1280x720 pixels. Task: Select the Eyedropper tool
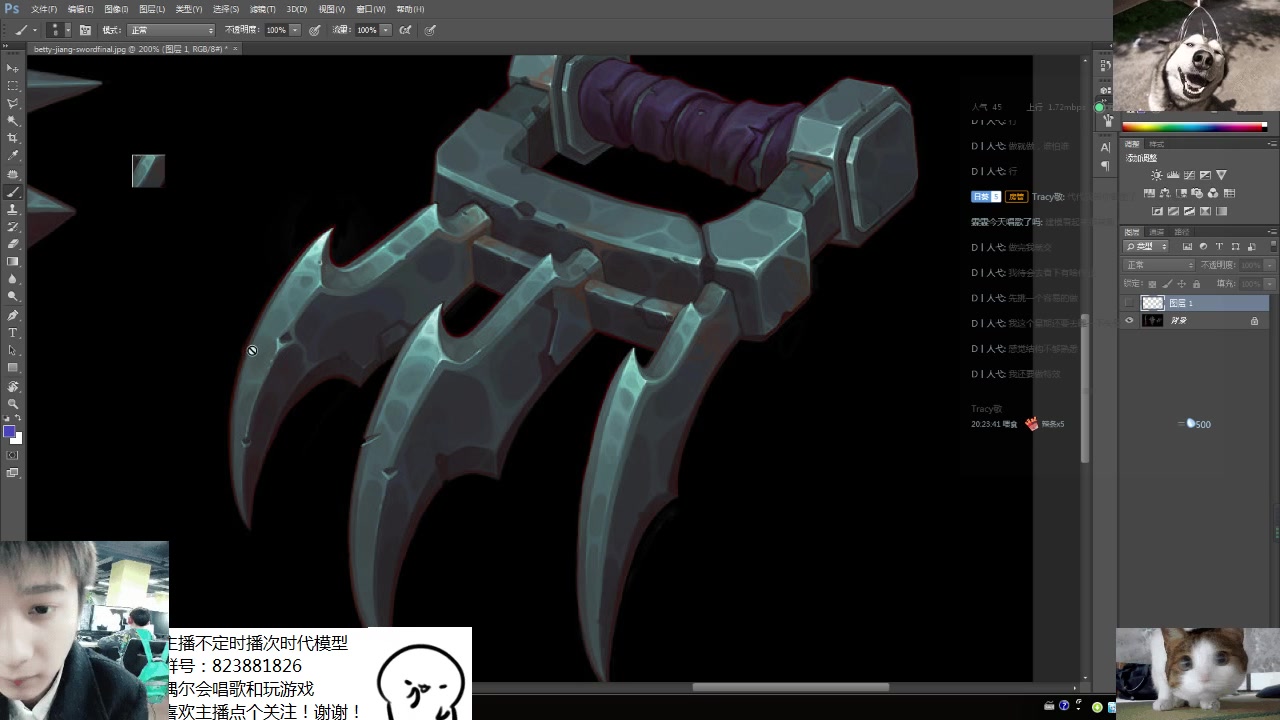point(13,156)
